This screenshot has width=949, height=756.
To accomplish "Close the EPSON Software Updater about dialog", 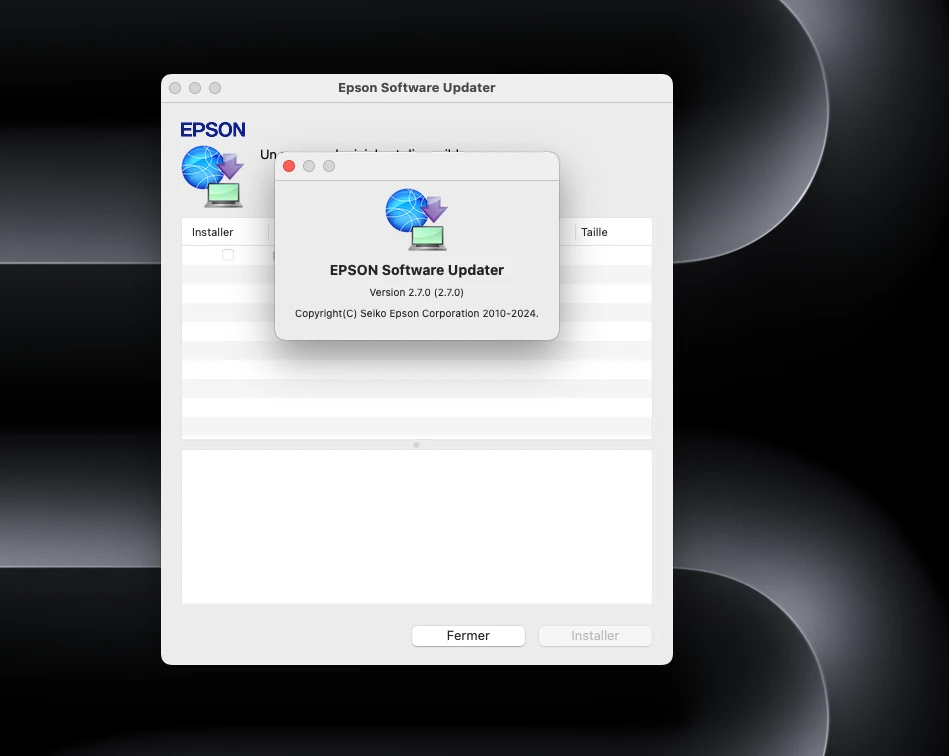I will [289, 166].
